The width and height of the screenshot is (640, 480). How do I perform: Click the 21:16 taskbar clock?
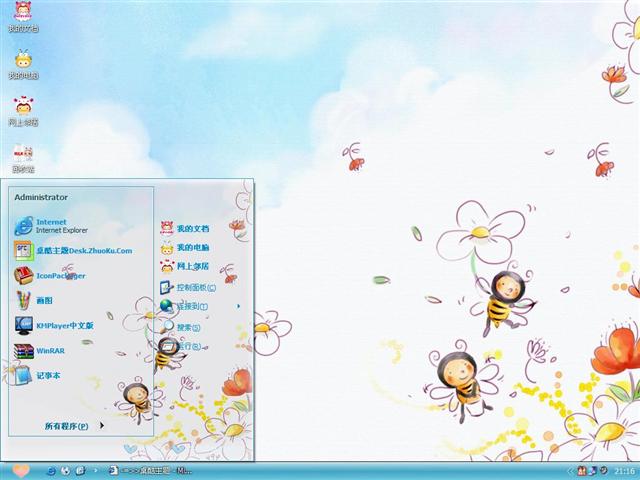pos(624,471)
